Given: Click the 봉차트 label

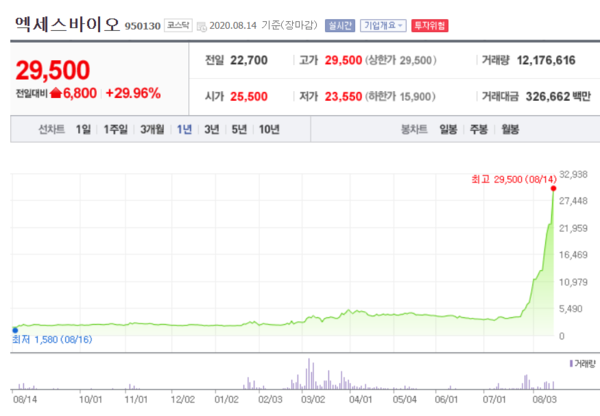Looking at the screenshot, I should click(x=414, y=129).
